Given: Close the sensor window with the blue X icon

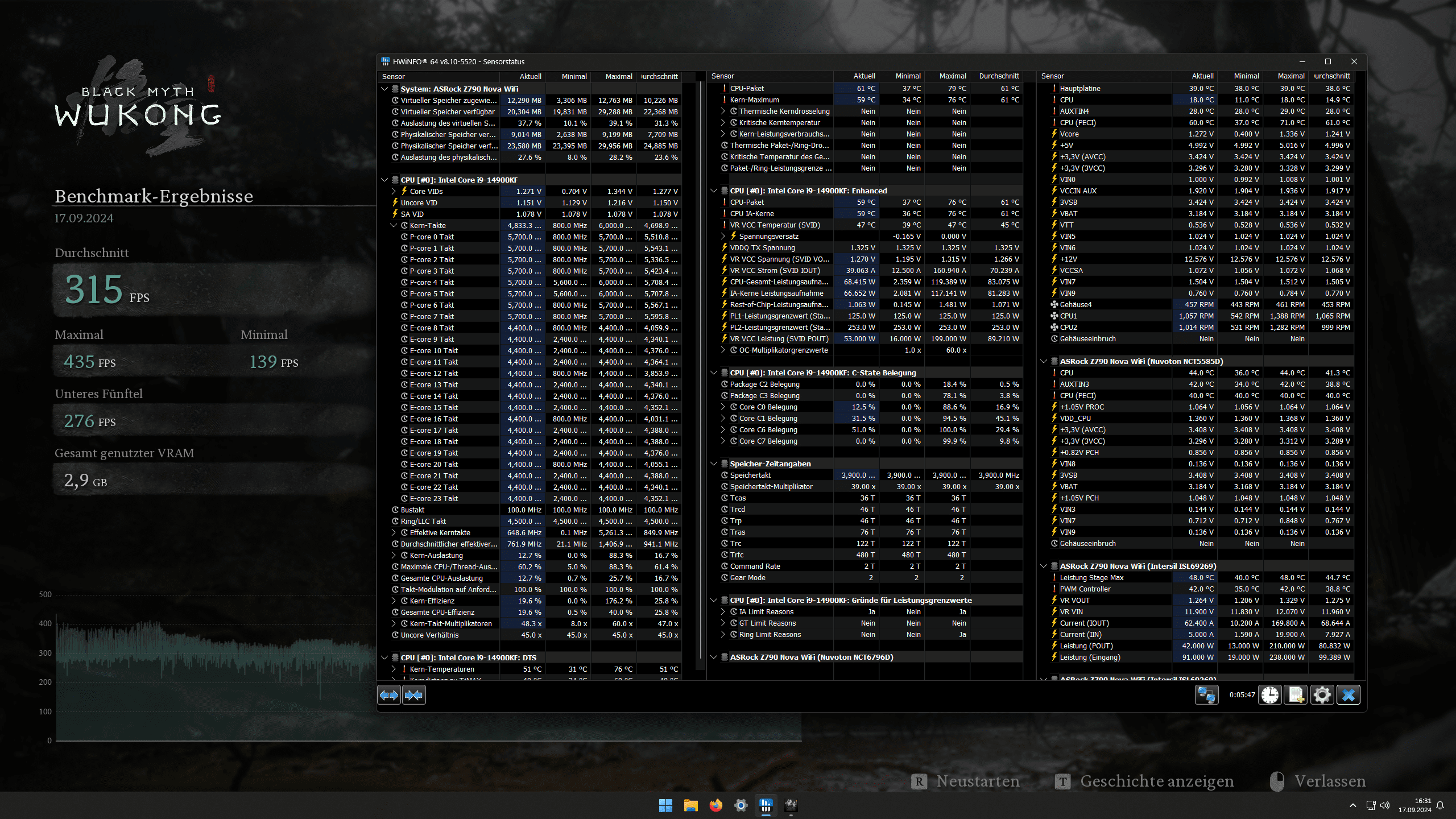Looking at the screenshot, I should (x=1349, y=695).
